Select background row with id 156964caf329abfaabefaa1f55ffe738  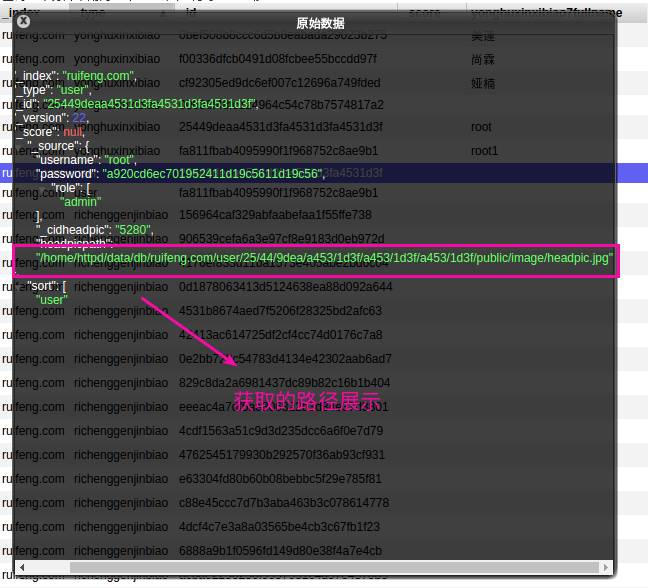(324, 215)
